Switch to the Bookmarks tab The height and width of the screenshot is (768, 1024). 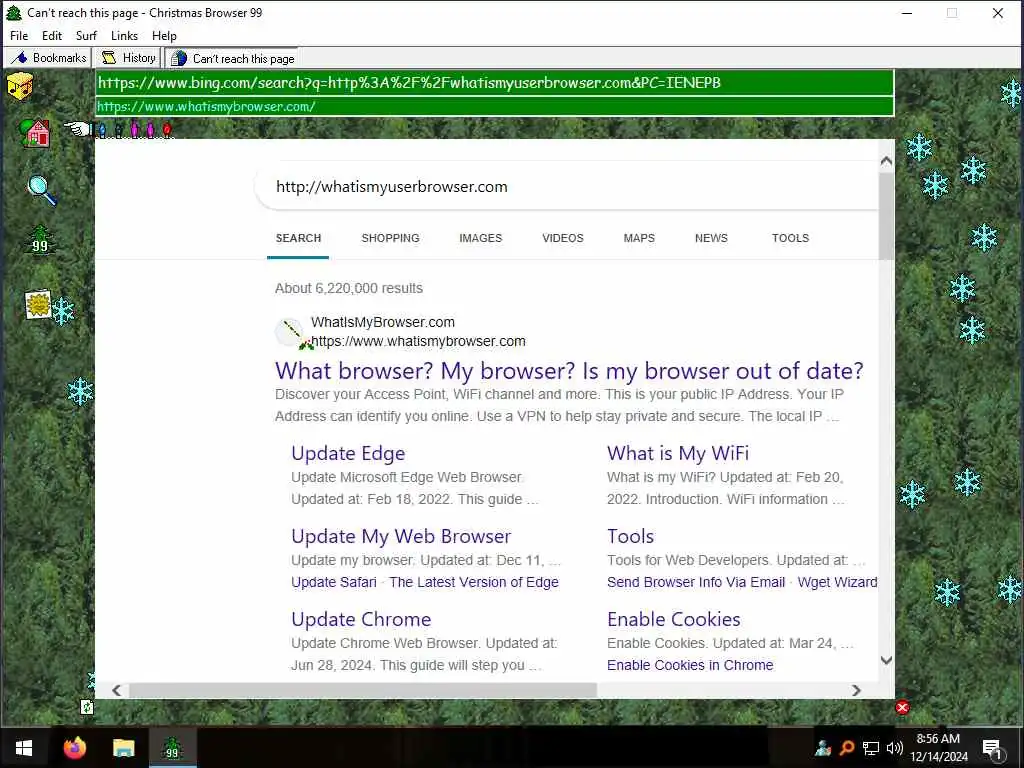pos(48,58)
